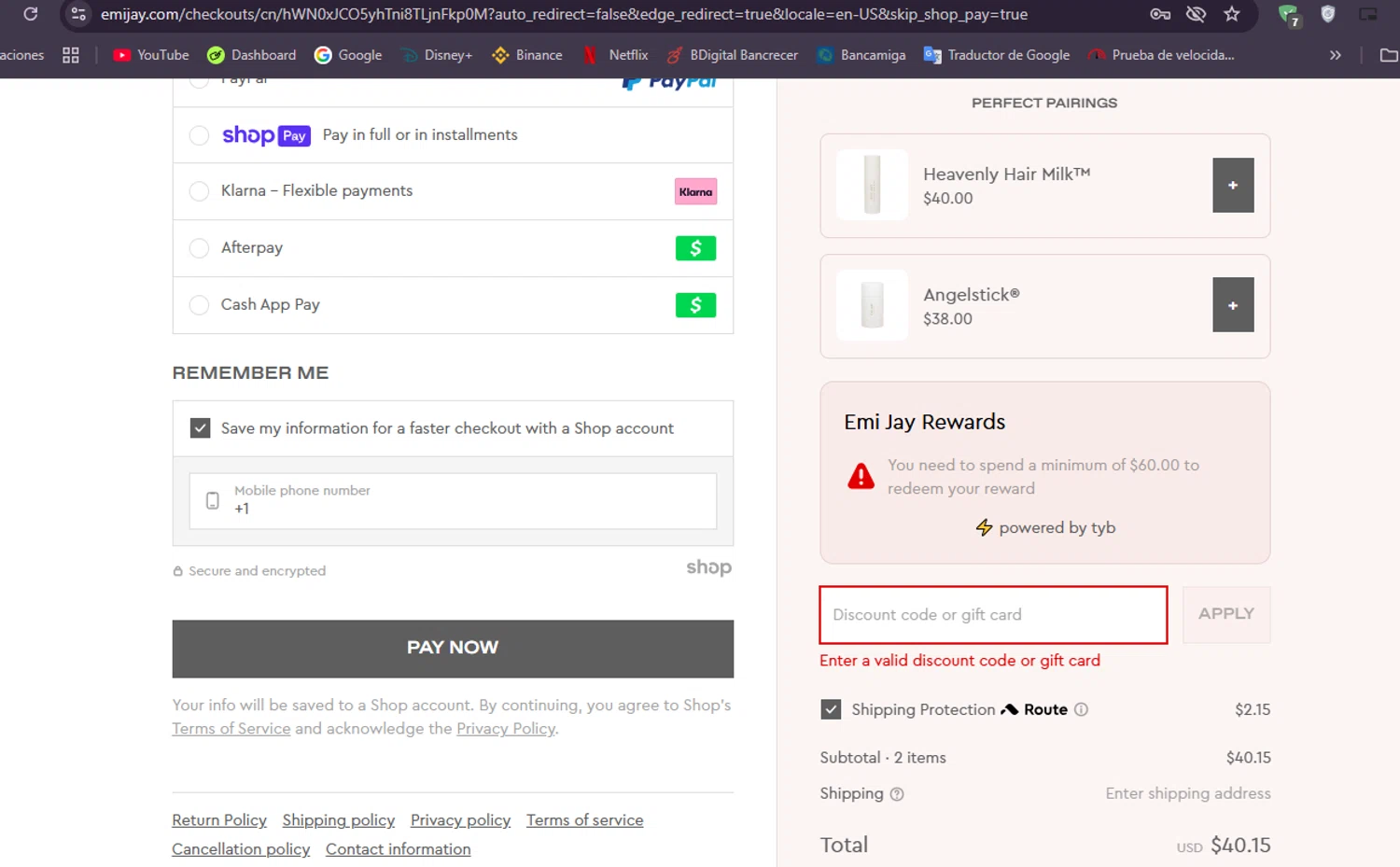Open the all bookmarks folder icon

click(x=1389, y=55)
